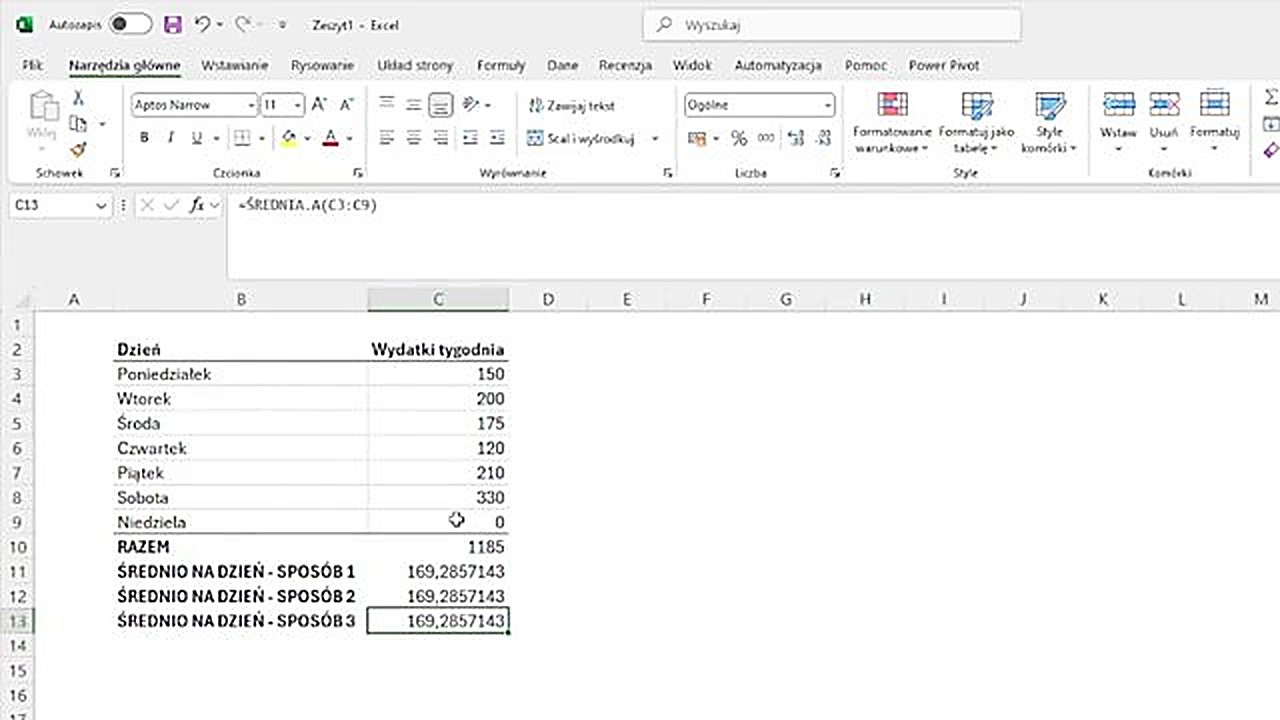The height and width of the screenshot is (720, 1280).
Task: Click the Save floppy disk icon
Action: tap(172, 25)
